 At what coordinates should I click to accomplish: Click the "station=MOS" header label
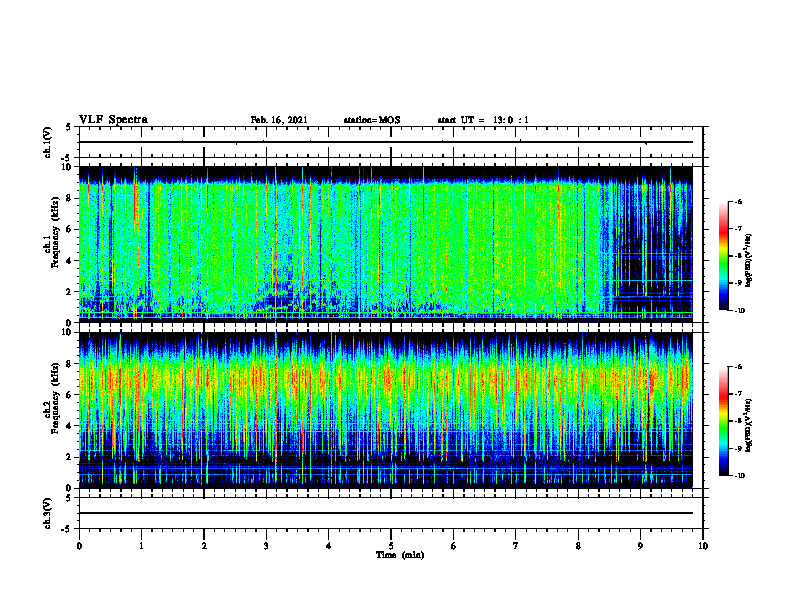[x=372, y=120]
